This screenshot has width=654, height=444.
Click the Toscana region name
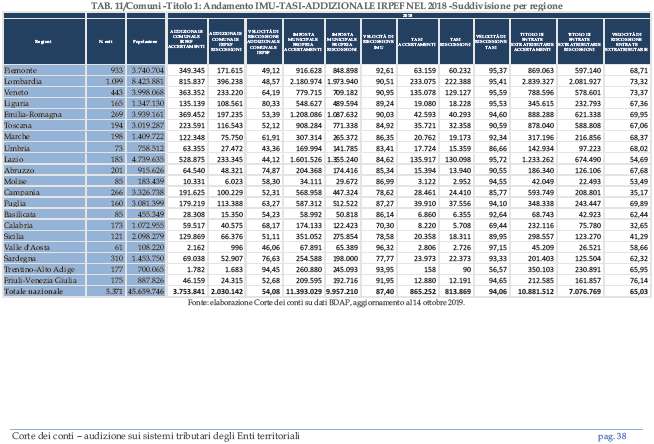18,125
